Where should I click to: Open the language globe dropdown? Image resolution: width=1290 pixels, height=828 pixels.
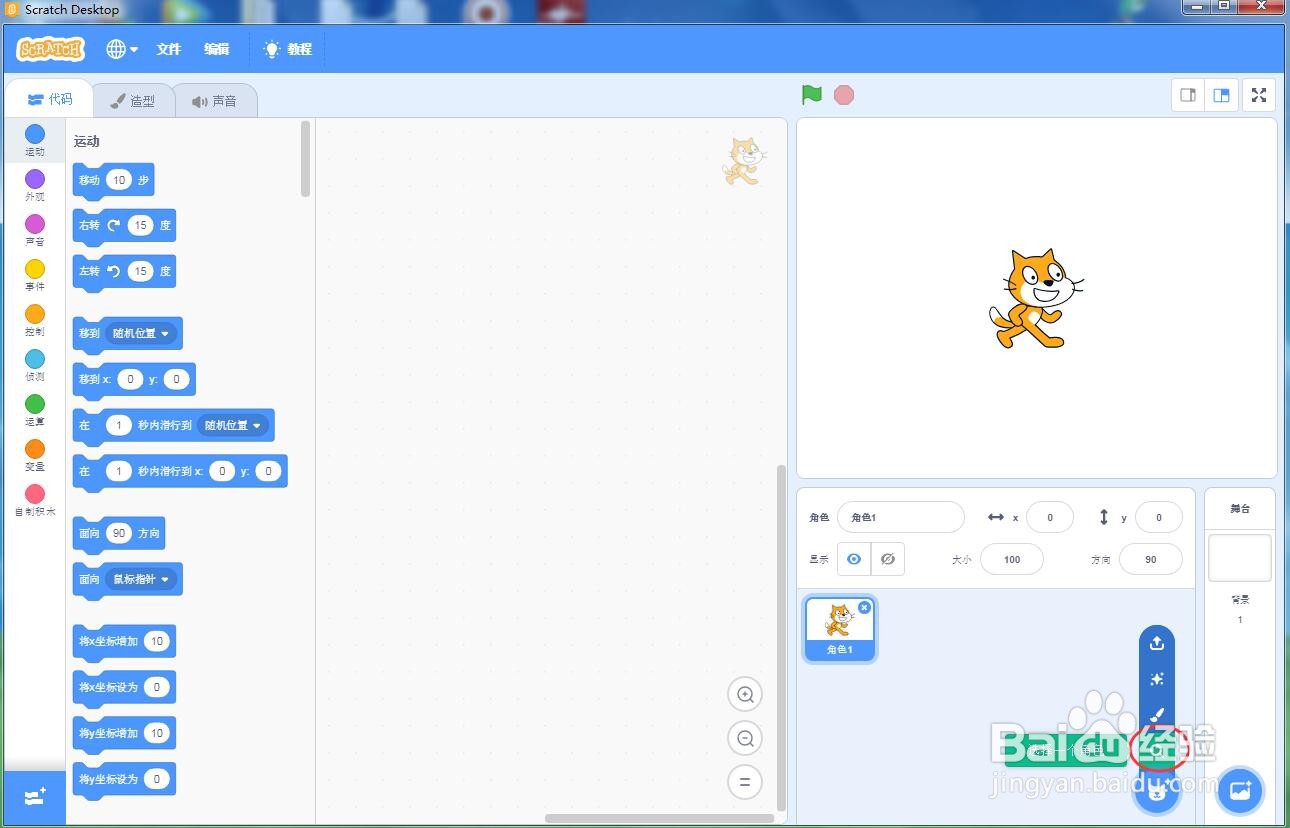(121, 48)
